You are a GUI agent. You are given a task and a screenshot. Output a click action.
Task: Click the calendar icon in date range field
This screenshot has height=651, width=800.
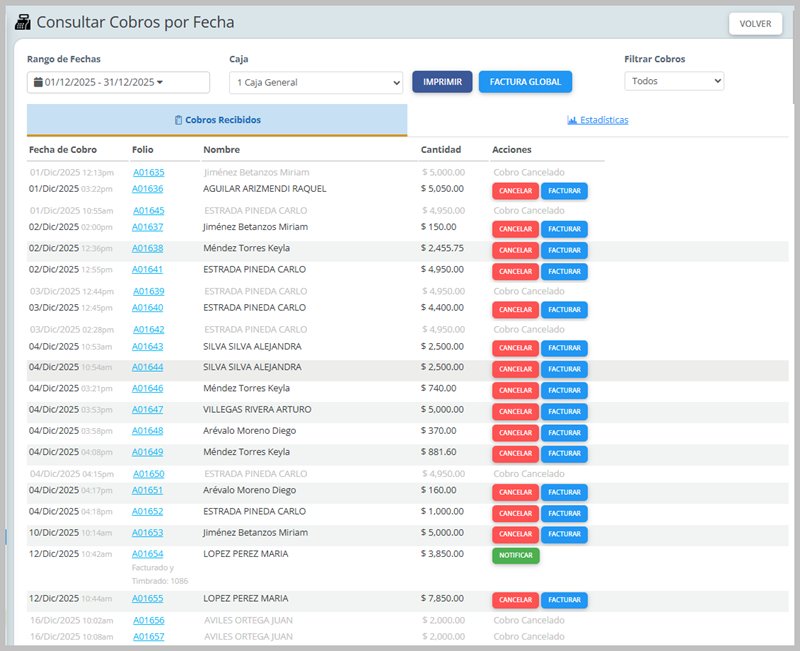[x=38, y=82]
